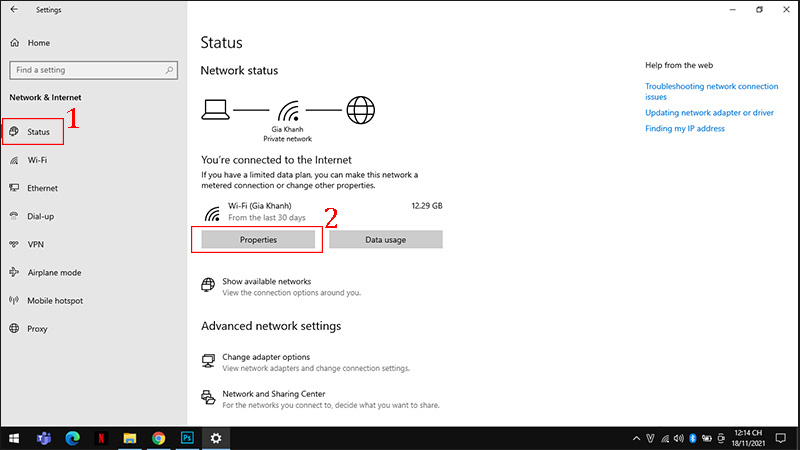Launch Photoshop from the taskbar
The image size is (800, 450).
[x=187, y=438]
